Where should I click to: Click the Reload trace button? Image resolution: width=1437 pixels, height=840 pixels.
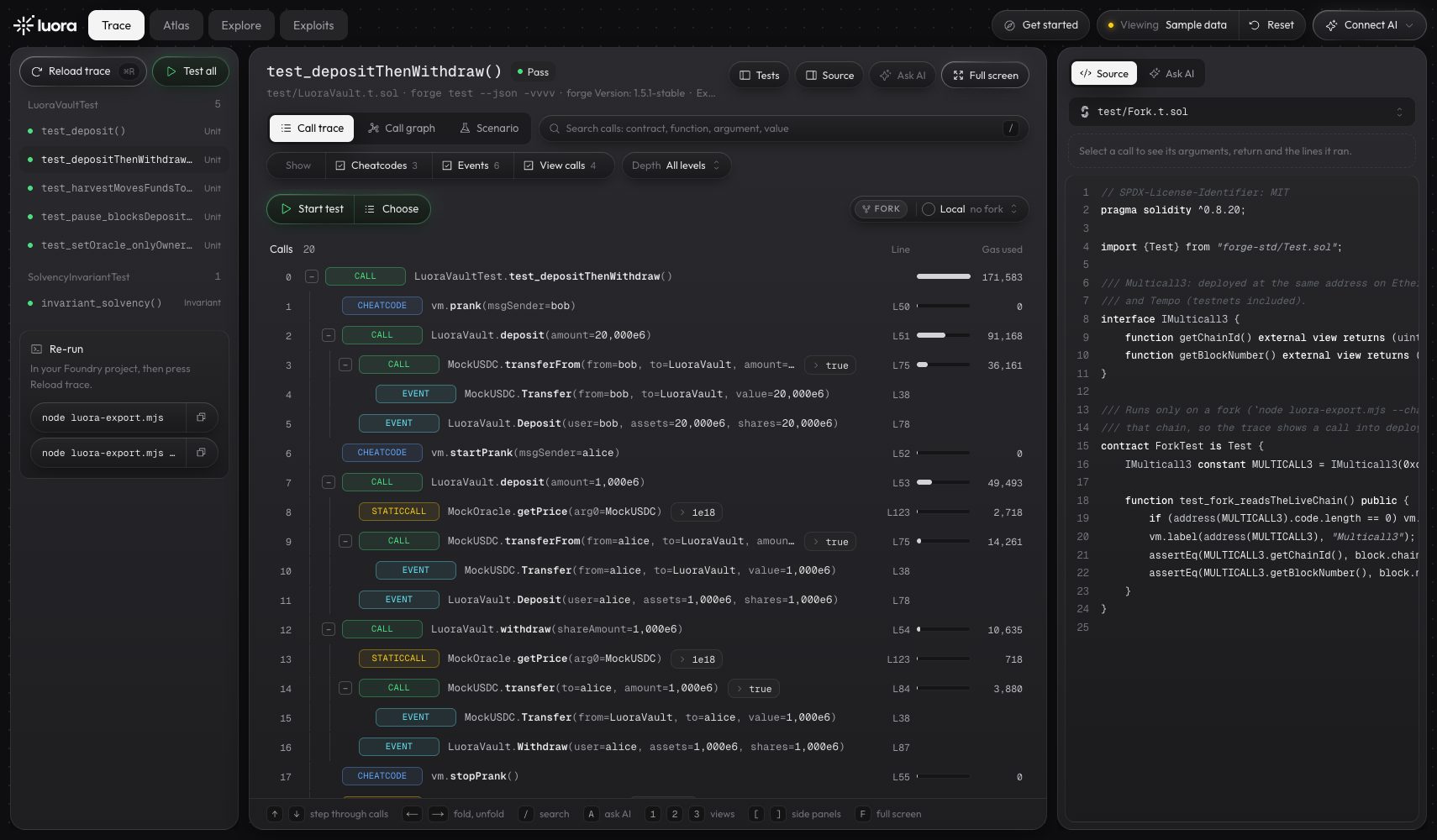click(83, 71)
